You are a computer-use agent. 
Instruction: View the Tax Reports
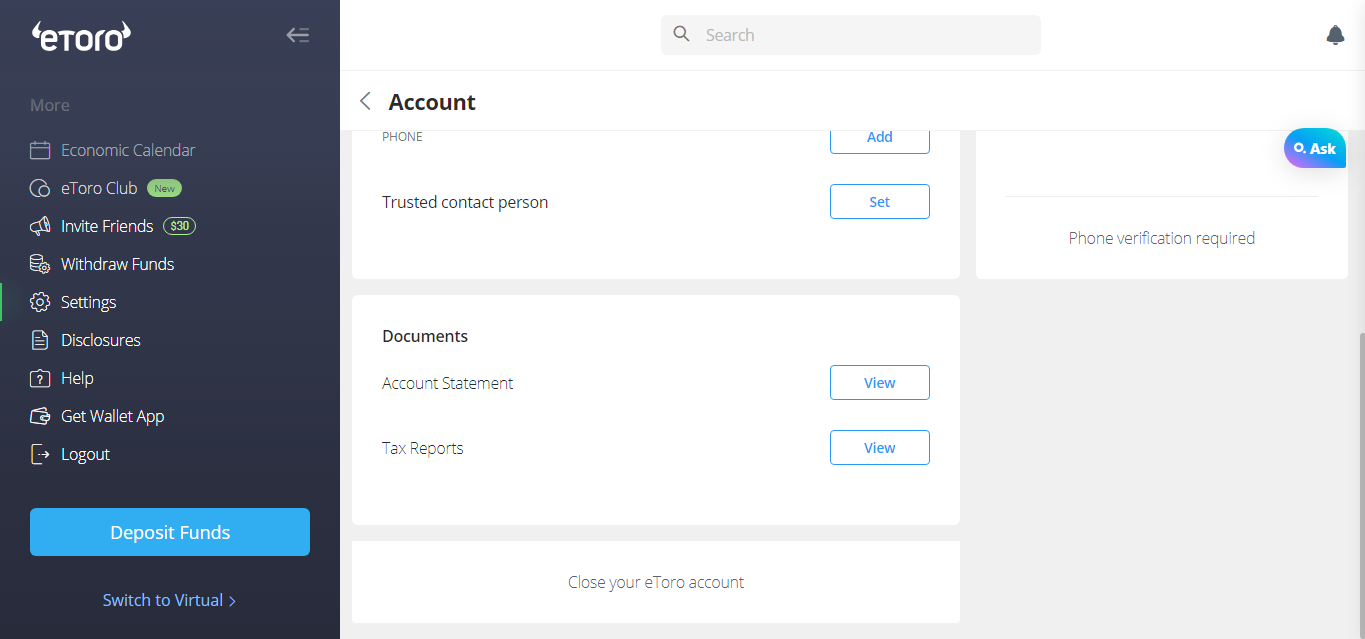pos(880,447)
